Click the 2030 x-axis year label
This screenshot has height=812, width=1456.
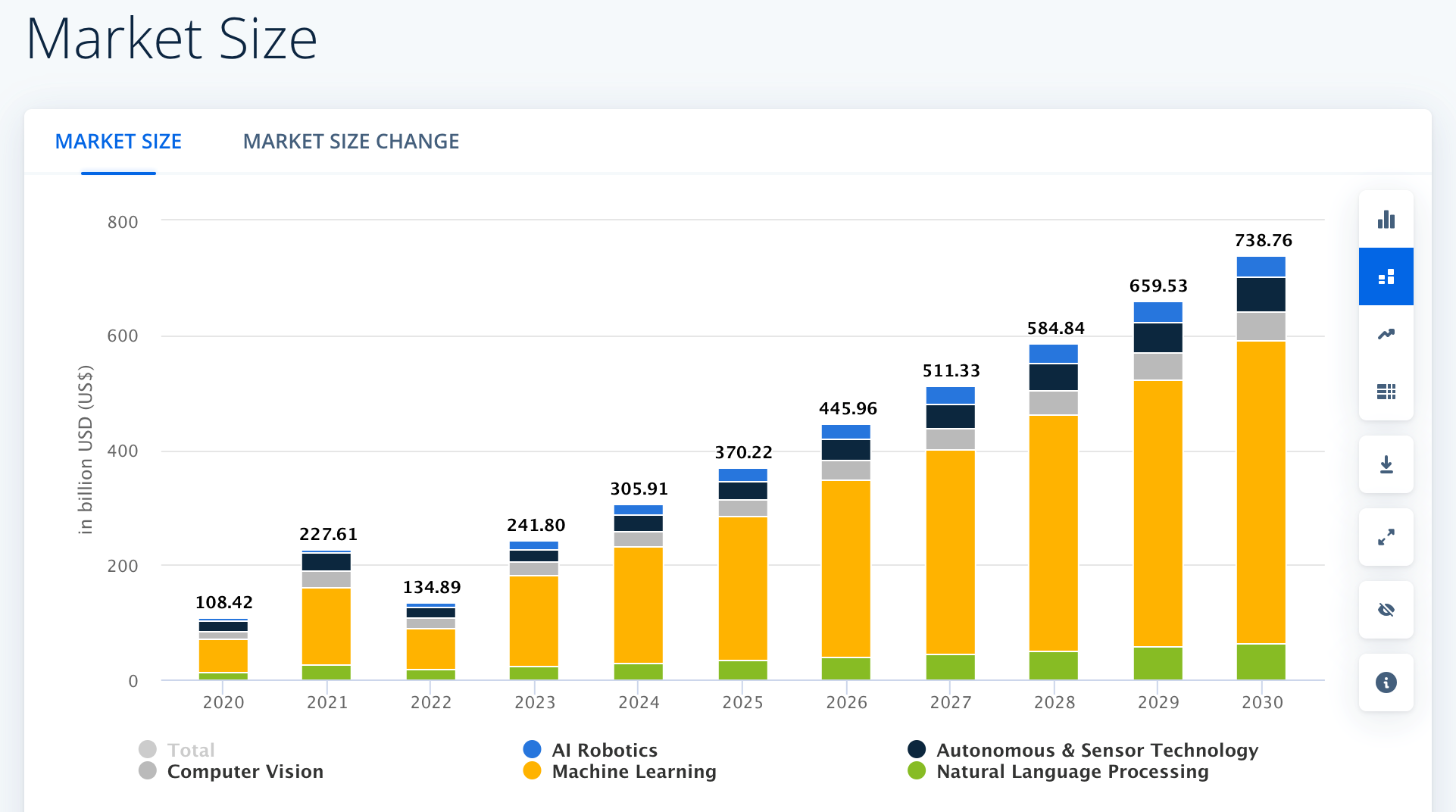pos(1262,702)
